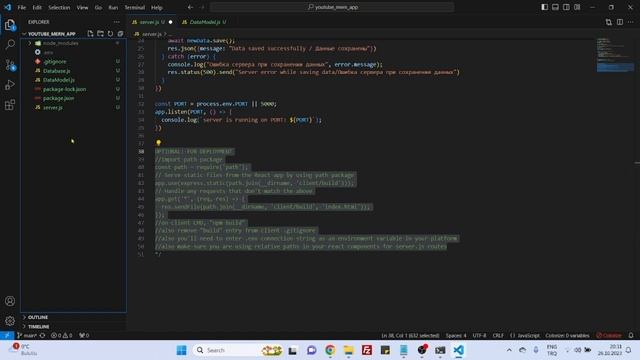Open File Explorer from the taskbar
The height and width of the screenshot is (360, 640).
click(x=348, y=350)
